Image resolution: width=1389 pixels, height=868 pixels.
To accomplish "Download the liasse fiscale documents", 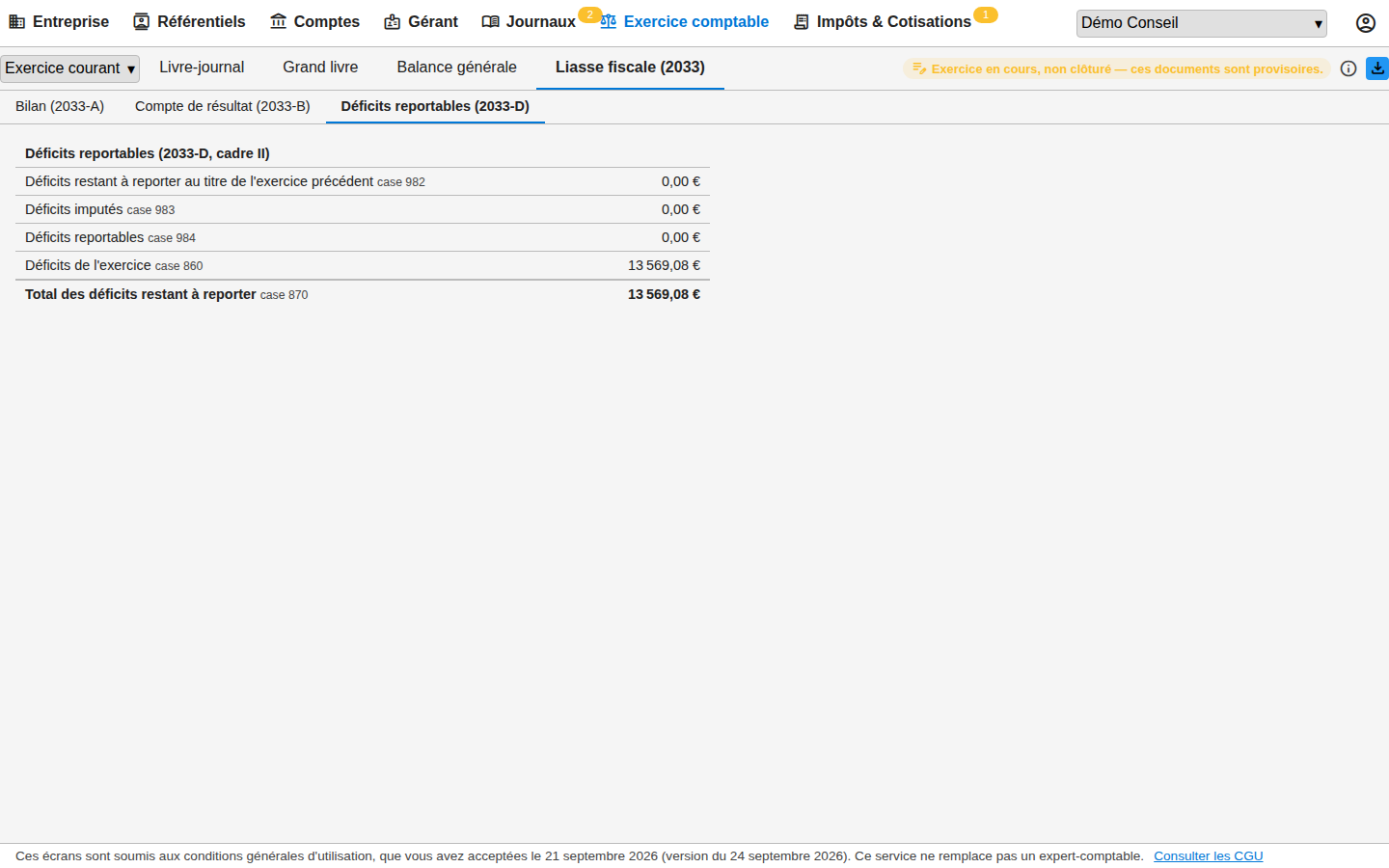I will tap(1377, 68).
